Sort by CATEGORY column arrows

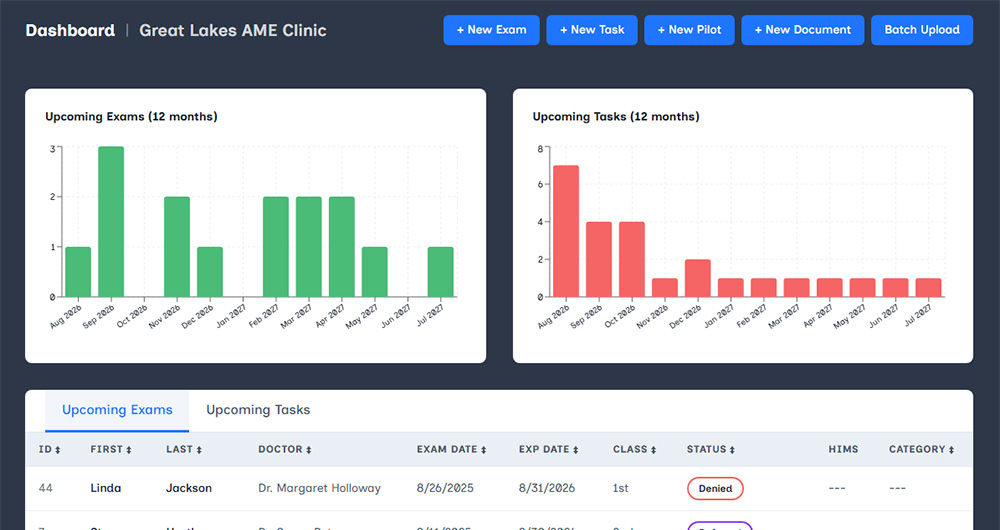[x=951, y=450]
